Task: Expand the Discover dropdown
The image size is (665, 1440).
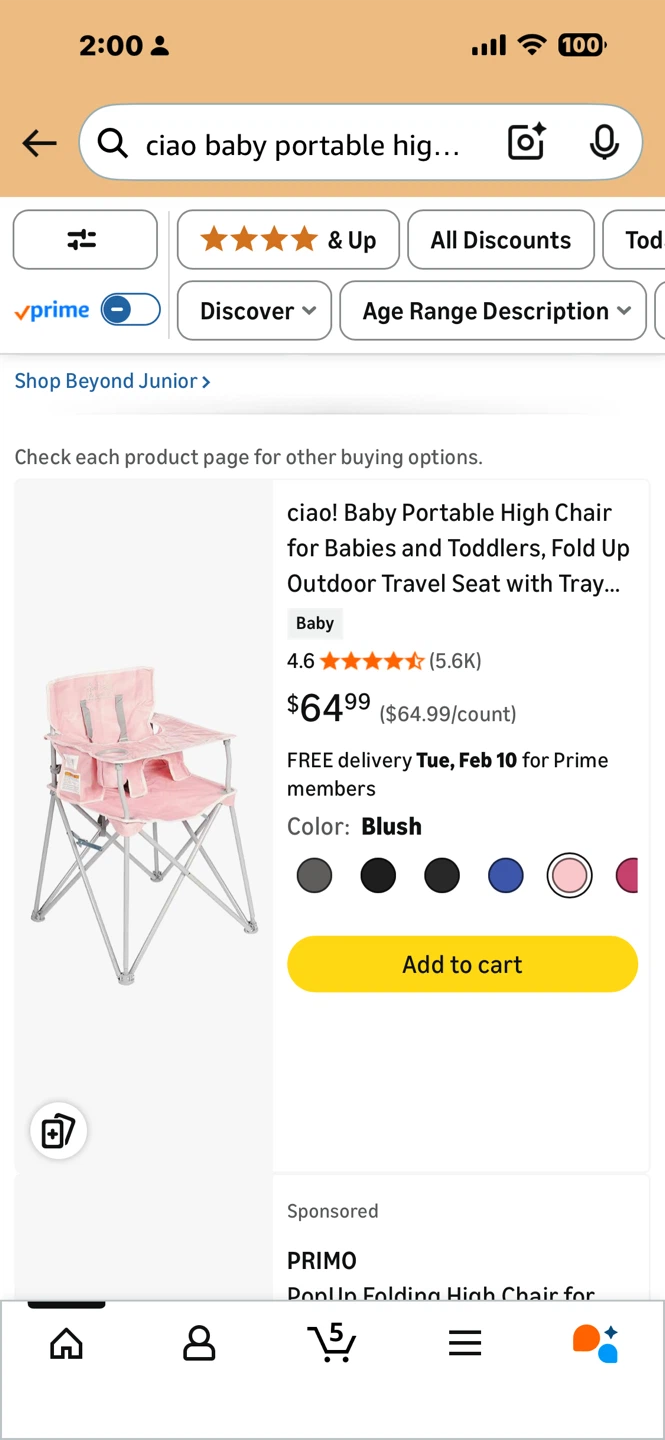Action: 253,310
